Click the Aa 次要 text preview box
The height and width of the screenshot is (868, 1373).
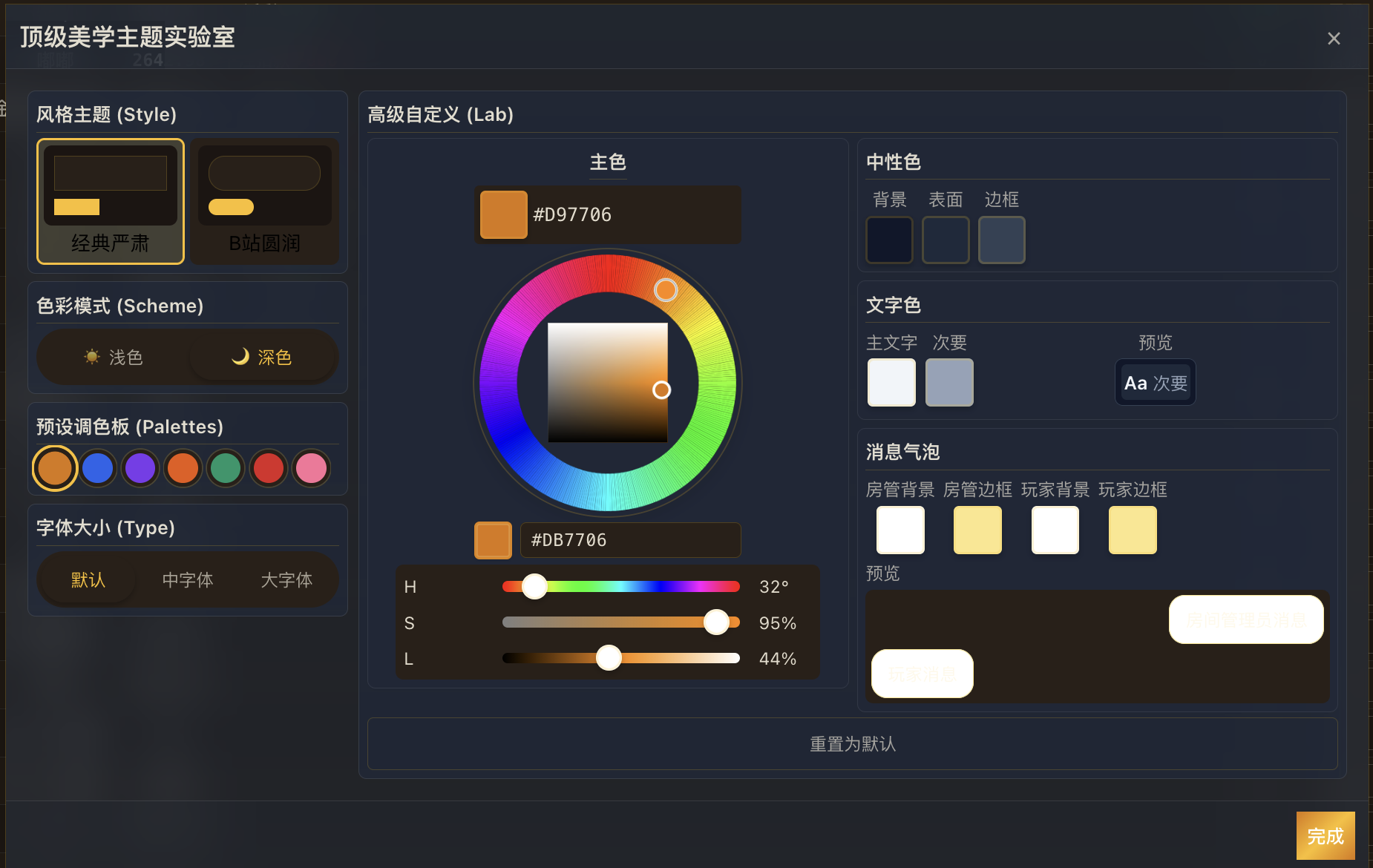point(1156,383)
